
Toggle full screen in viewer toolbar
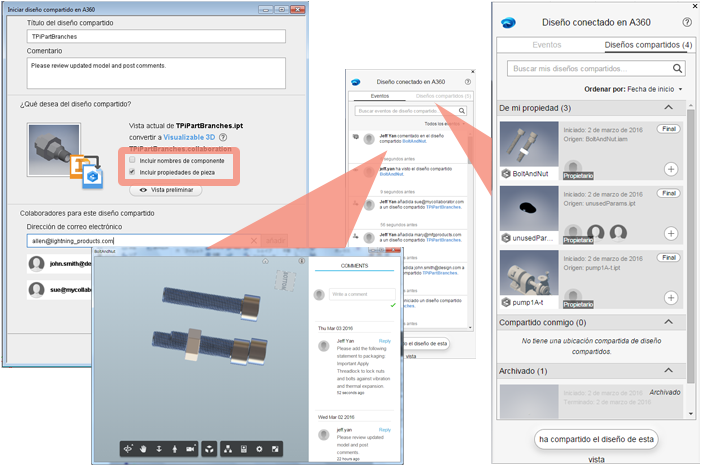pyautogui.click(x=275, y=449)
